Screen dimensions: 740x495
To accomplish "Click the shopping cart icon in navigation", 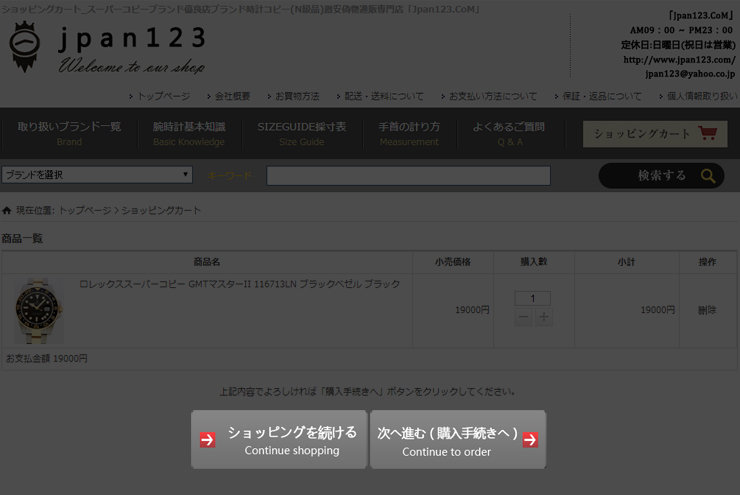I will coord(708,133).
